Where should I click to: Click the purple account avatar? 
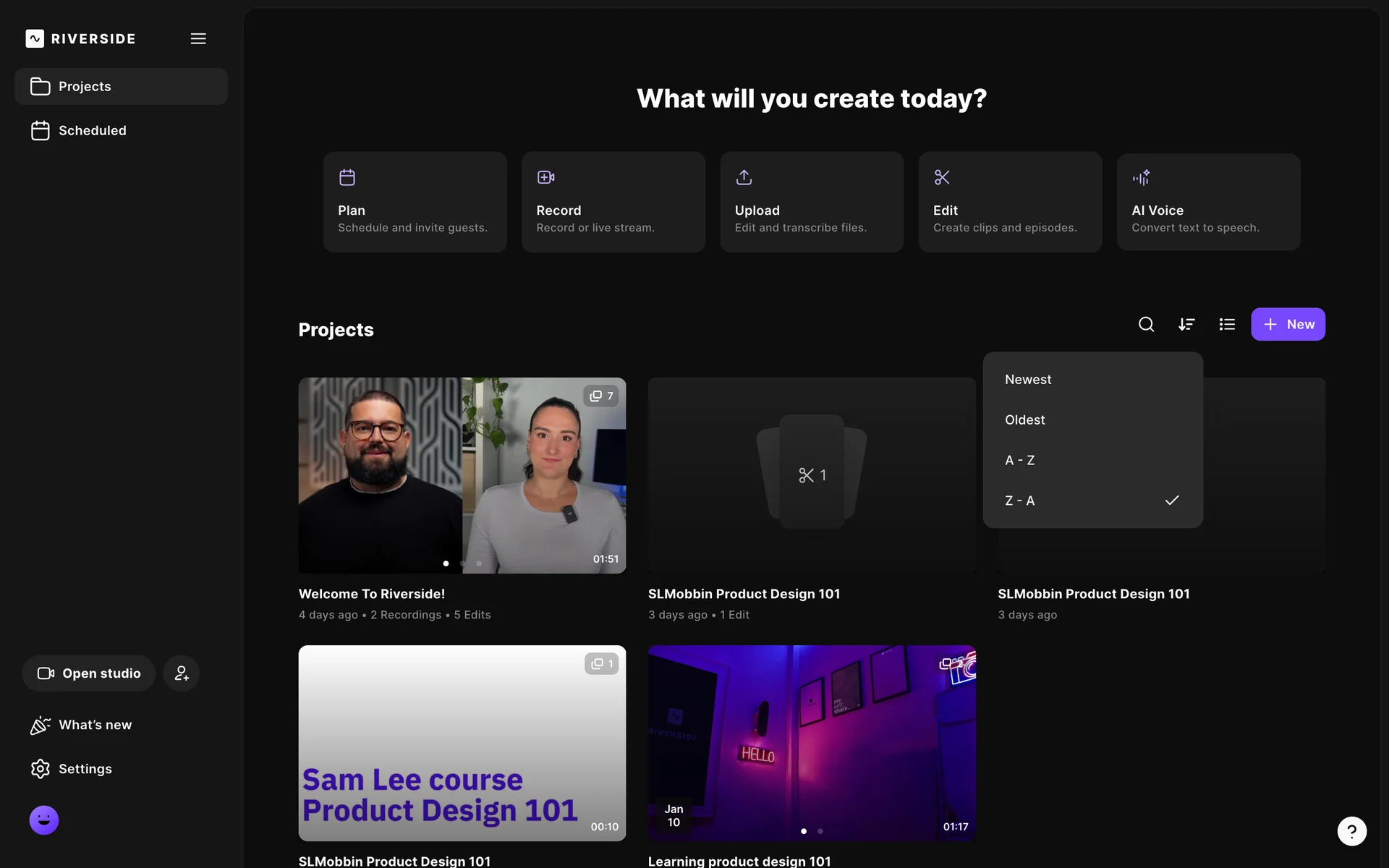[x=44, y=820]
